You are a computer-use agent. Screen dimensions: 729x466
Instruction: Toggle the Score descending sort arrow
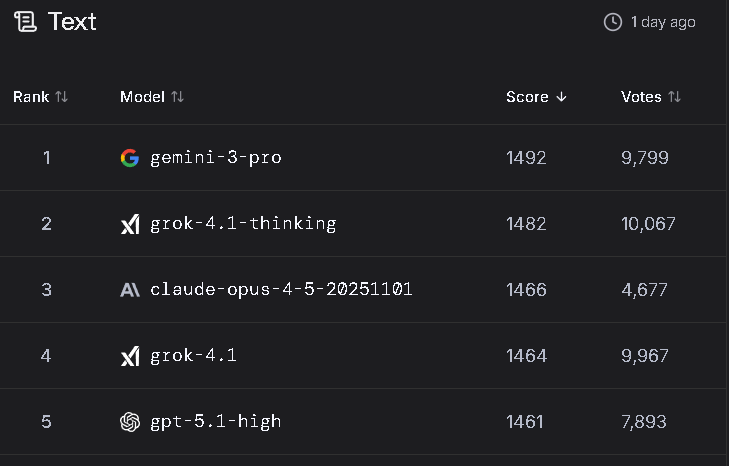(561, 97)
